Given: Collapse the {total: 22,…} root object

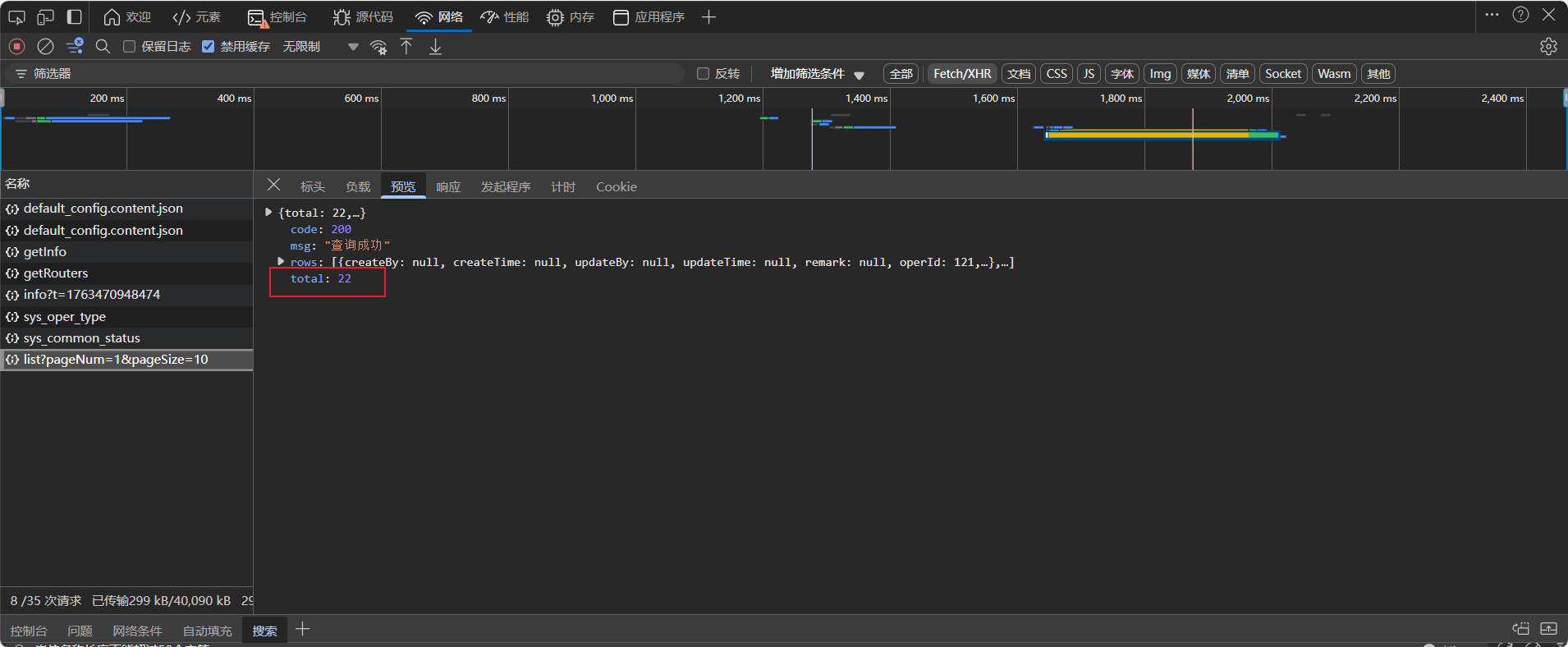Looking at the screenshot, I should click(x=268, y=212).
